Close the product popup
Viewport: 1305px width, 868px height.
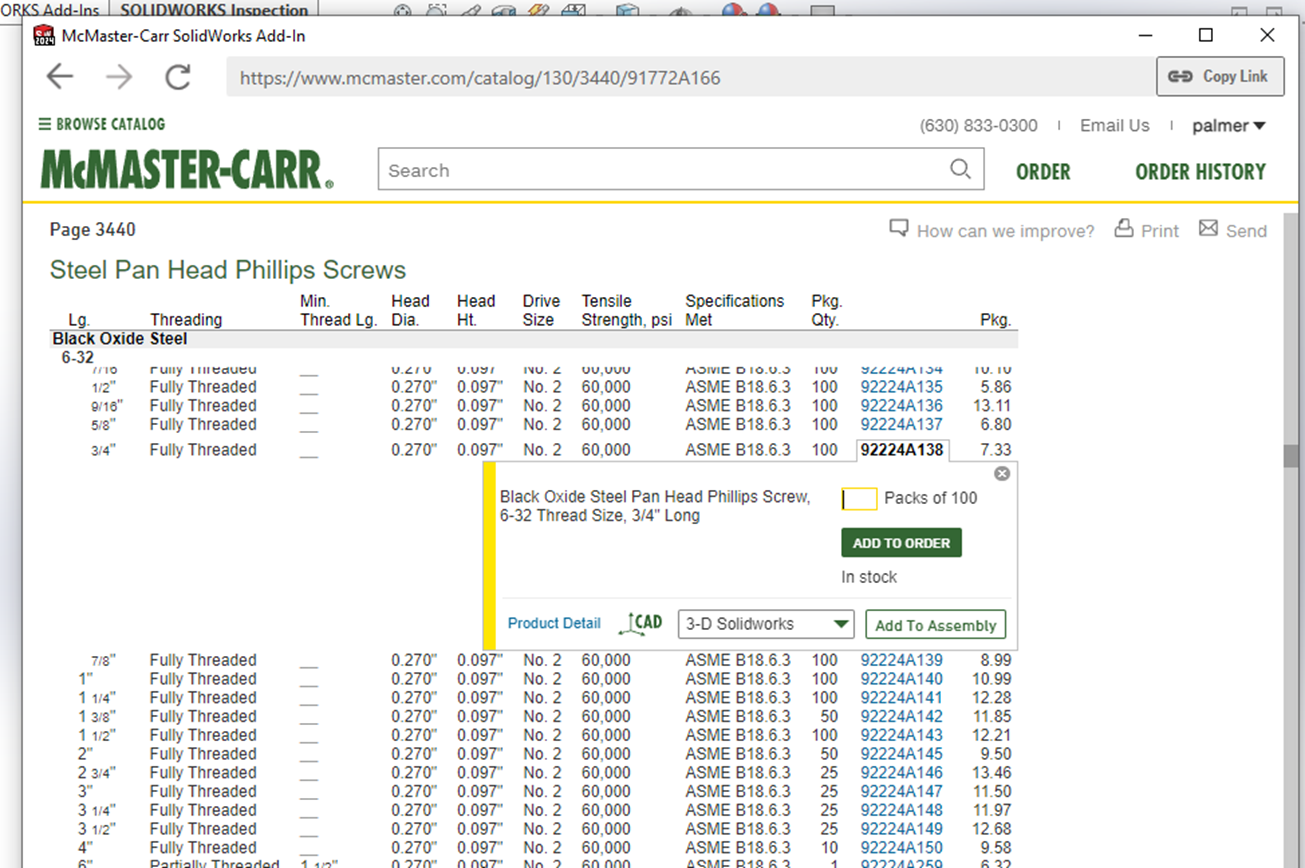1002,474
